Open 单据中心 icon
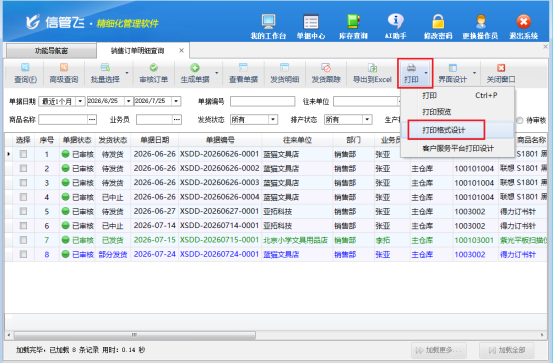The height and width of the screenshot is (364, 554). [x=311, y=27]
